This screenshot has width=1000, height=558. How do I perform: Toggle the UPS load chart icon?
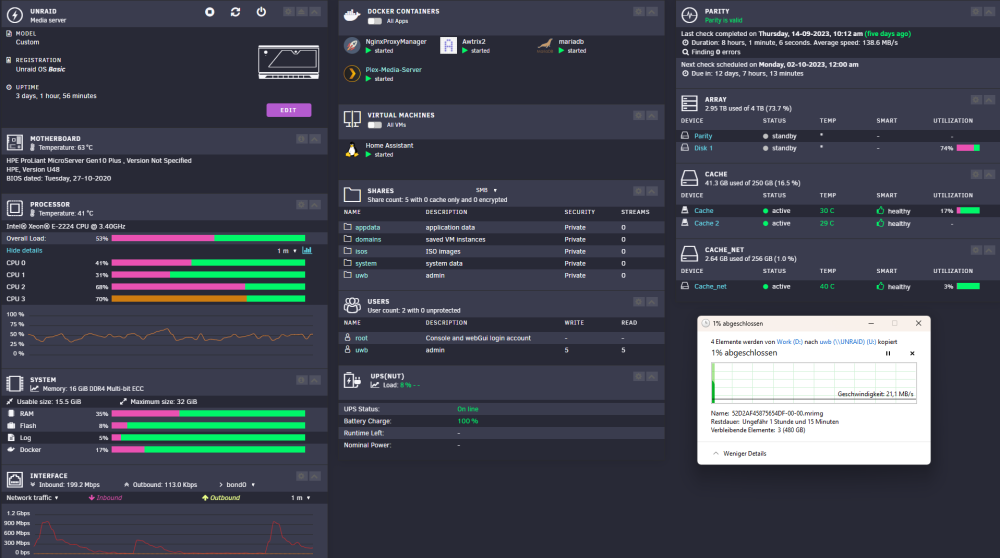pyautogui.click(x=375, y=385)
